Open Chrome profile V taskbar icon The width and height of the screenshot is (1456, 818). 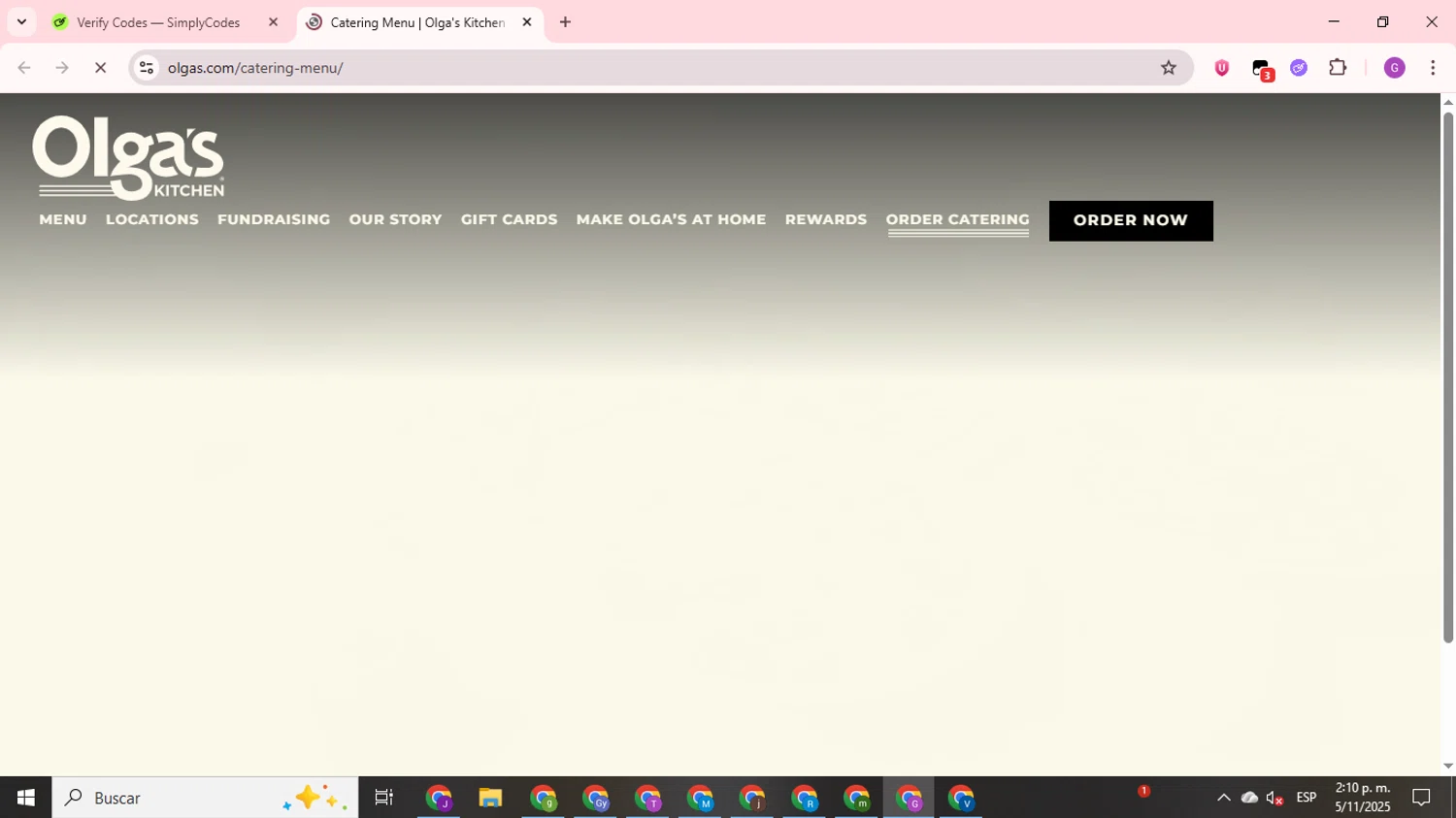[961, 799]
